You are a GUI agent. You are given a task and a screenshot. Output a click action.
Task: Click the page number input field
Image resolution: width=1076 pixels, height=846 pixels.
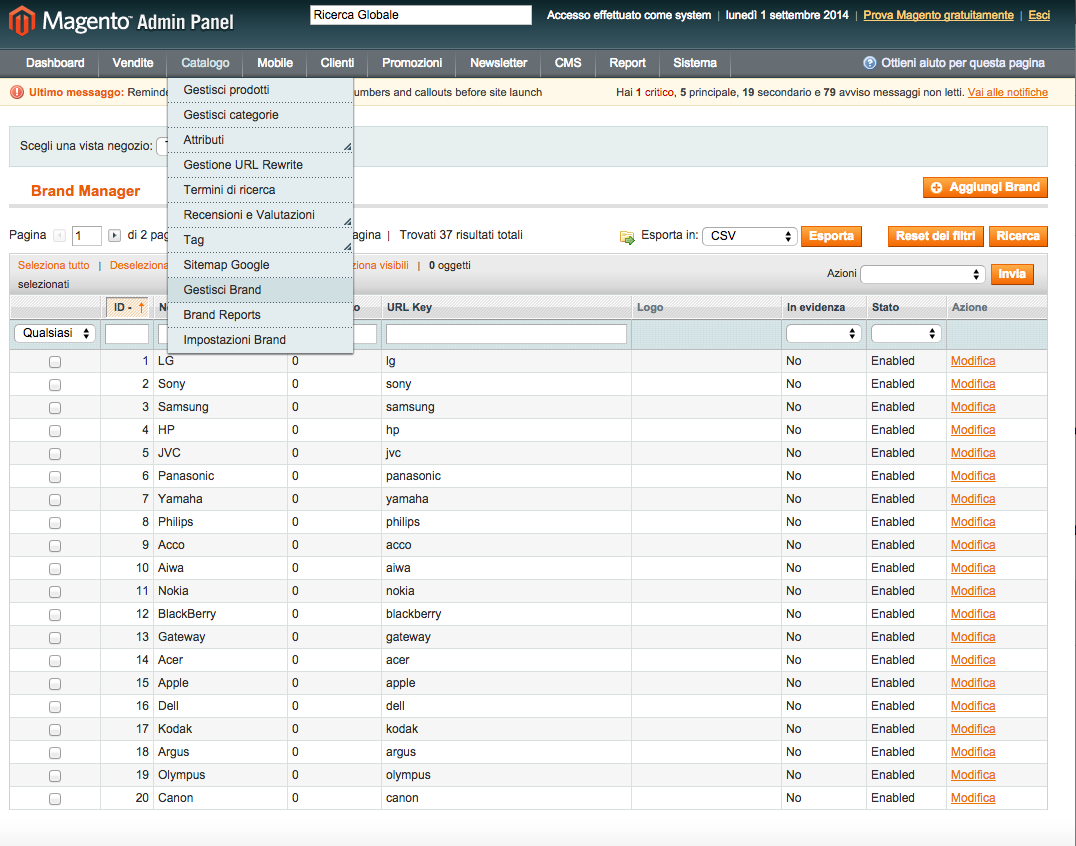[x=86, y=236]
